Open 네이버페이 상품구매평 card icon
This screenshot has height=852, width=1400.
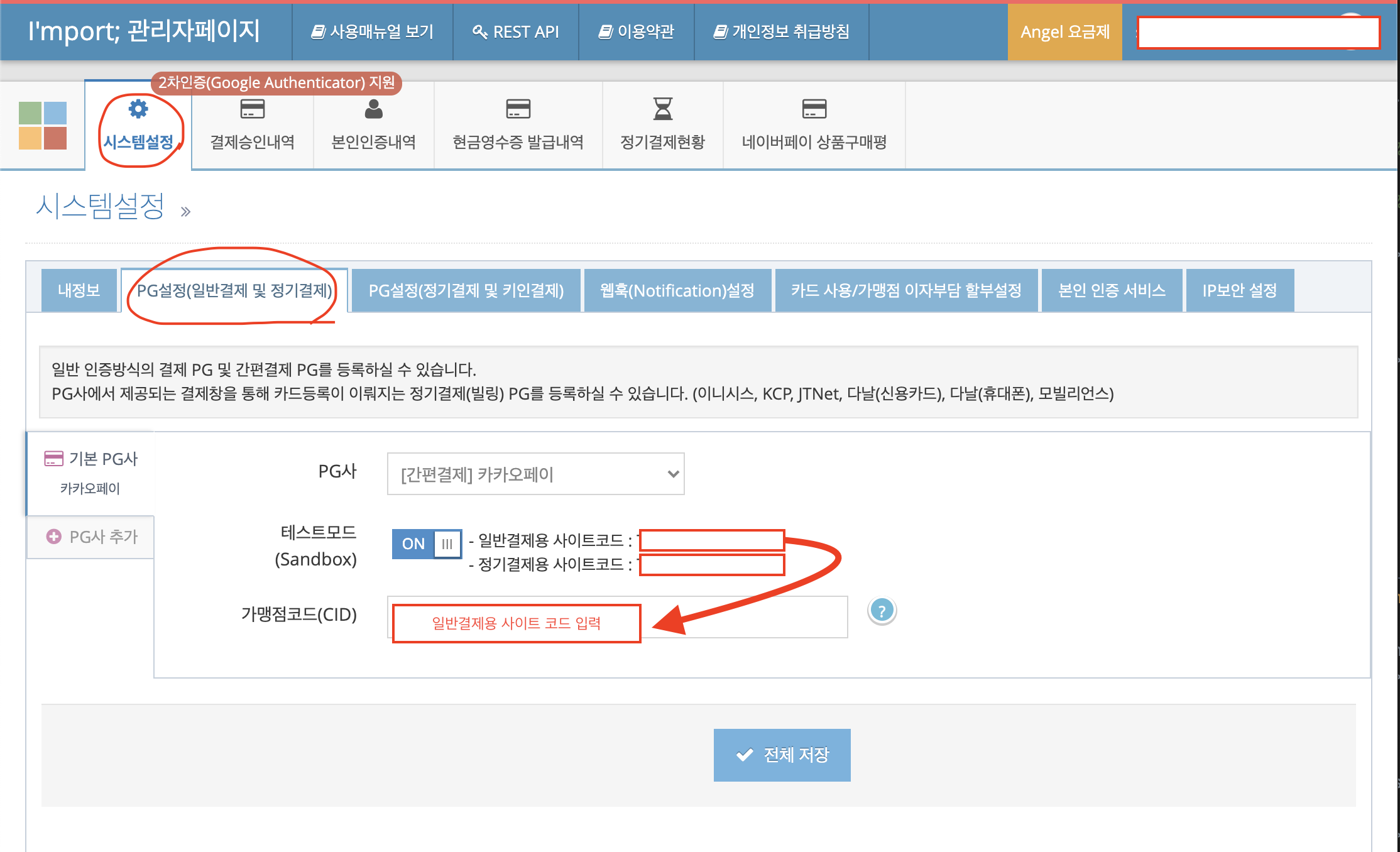814,109
